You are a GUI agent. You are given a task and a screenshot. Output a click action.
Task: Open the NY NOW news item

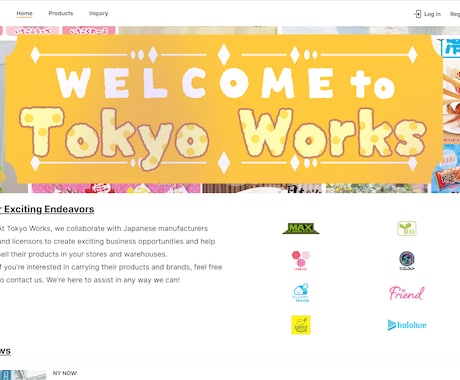point(65,373)
